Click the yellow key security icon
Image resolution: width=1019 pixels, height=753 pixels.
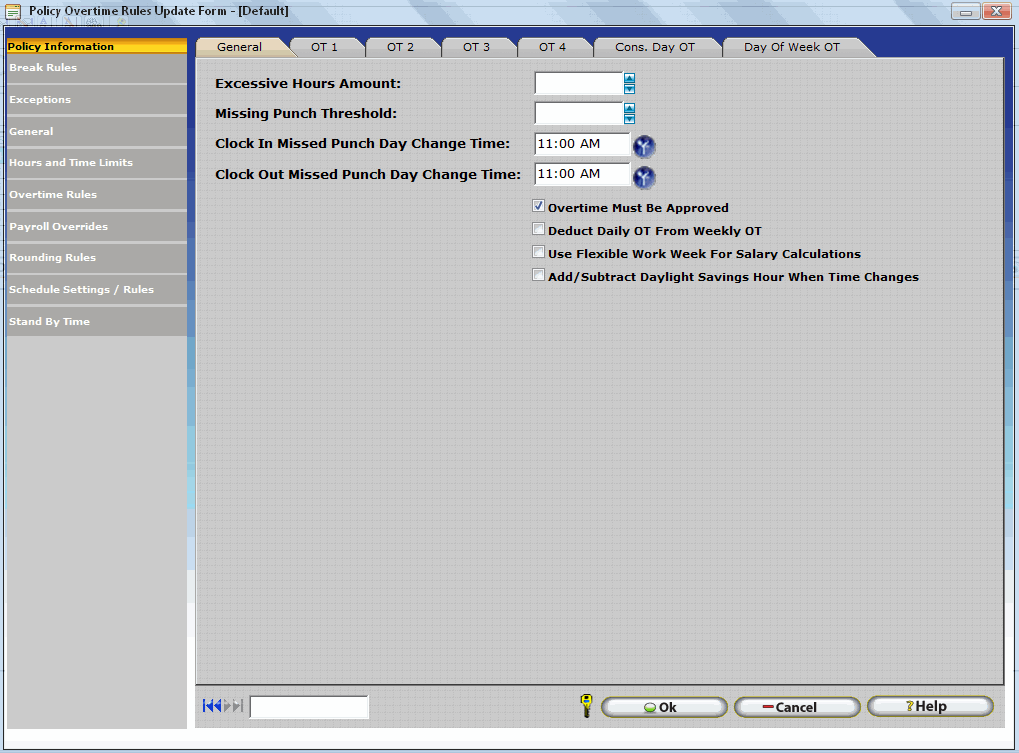pyautogui.click(x=586, y=706)
